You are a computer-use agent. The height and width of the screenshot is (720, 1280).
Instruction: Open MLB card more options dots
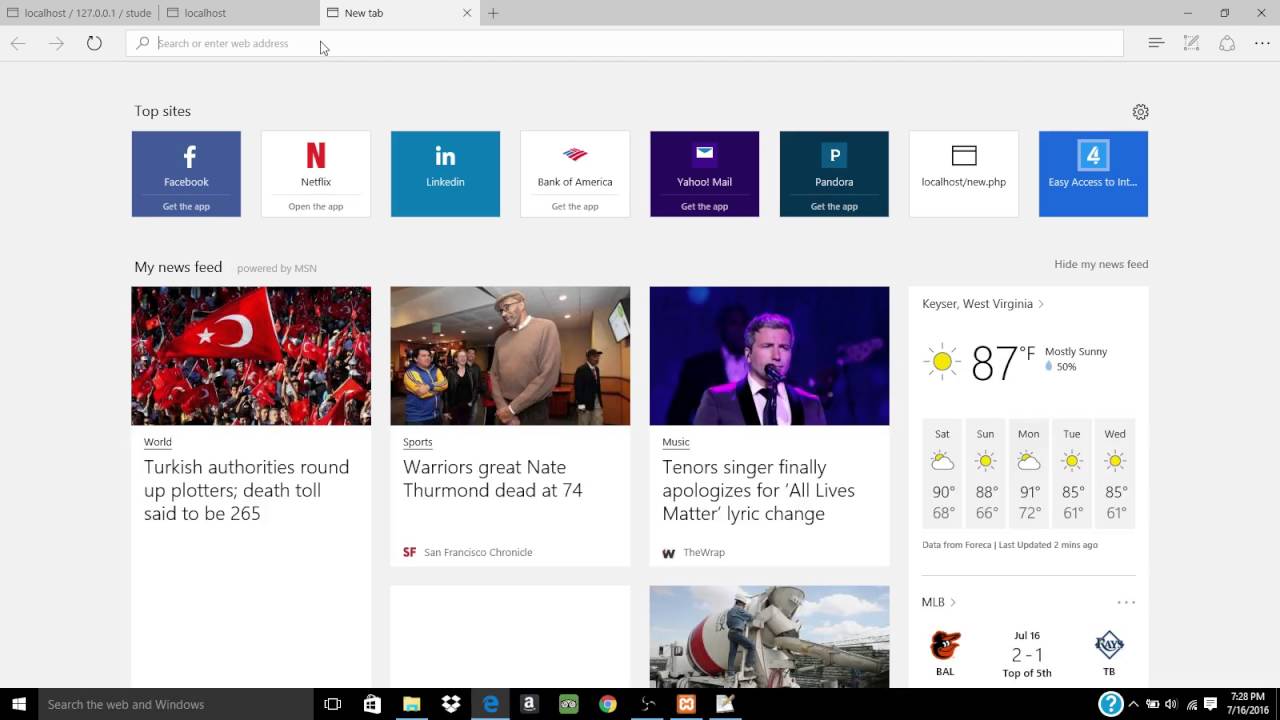tap(1126, 602)
